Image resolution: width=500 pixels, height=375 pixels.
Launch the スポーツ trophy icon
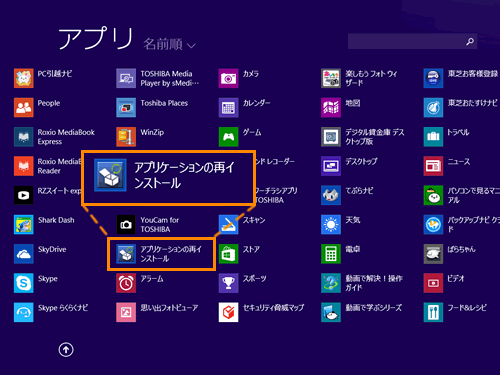(x=228, y=283)
